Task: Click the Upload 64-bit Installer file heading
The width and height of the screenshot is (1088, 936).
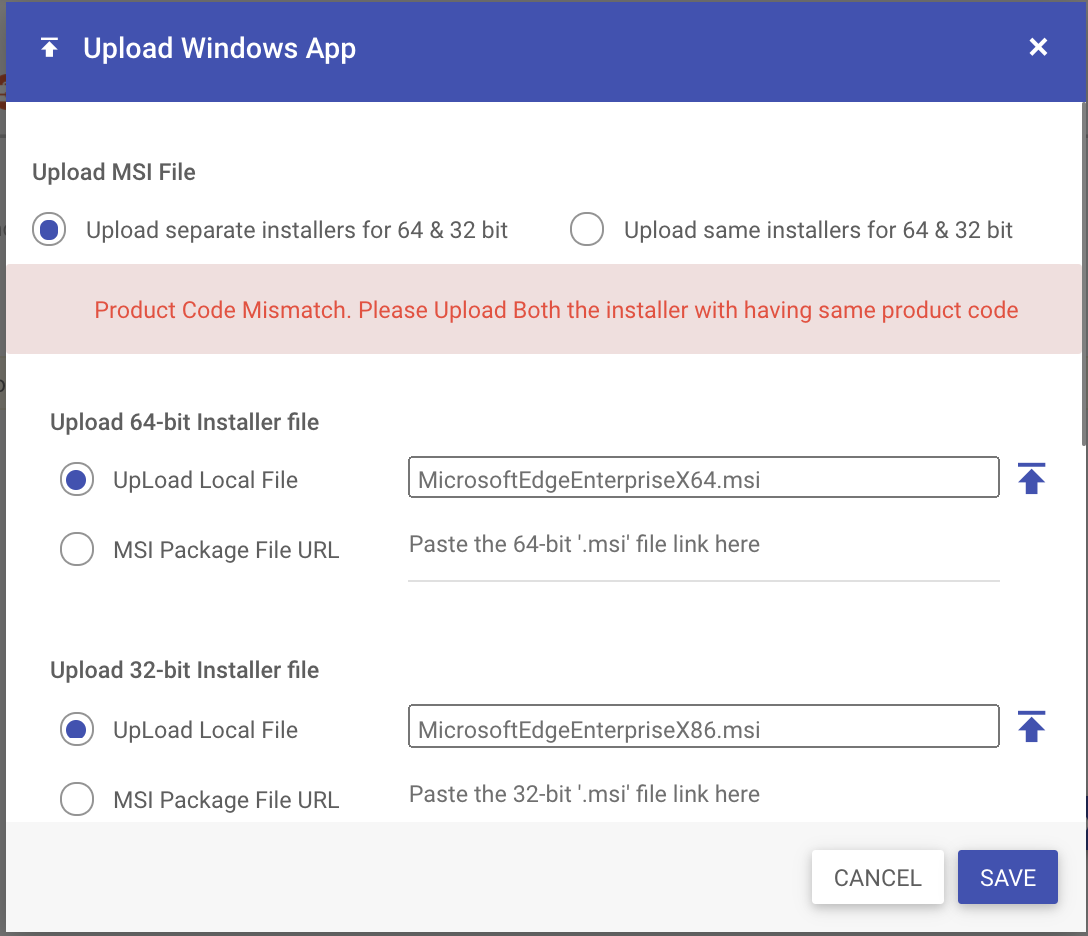Action: pos(185,422)
